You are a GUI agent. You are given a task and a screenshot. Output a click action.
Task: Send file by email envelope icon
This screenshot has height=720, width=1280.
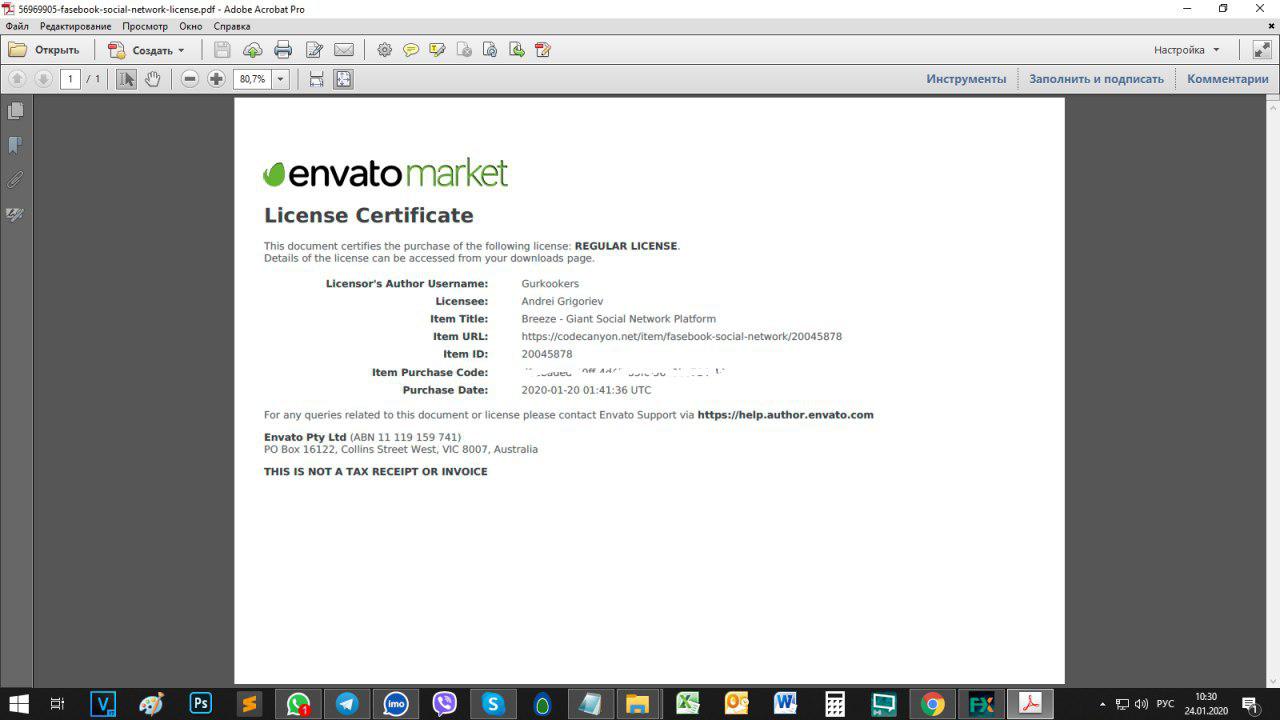[344, 50]
